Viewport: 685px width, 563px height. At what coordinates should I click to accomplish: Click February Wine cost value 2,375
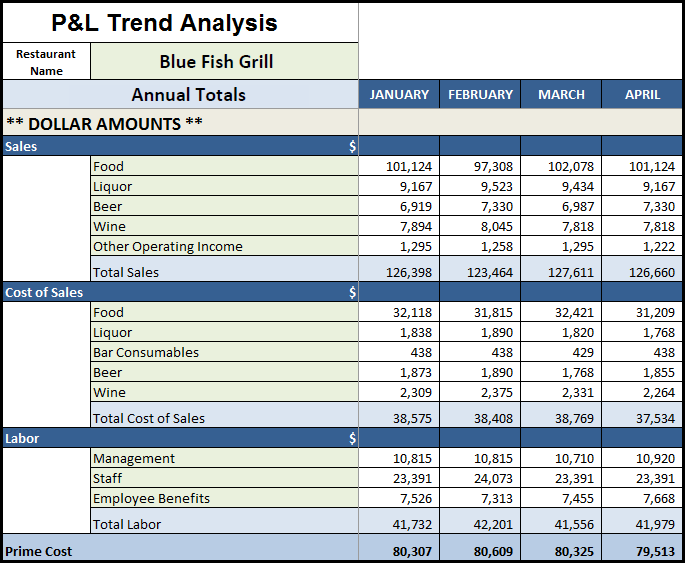[x=480, y=392]
